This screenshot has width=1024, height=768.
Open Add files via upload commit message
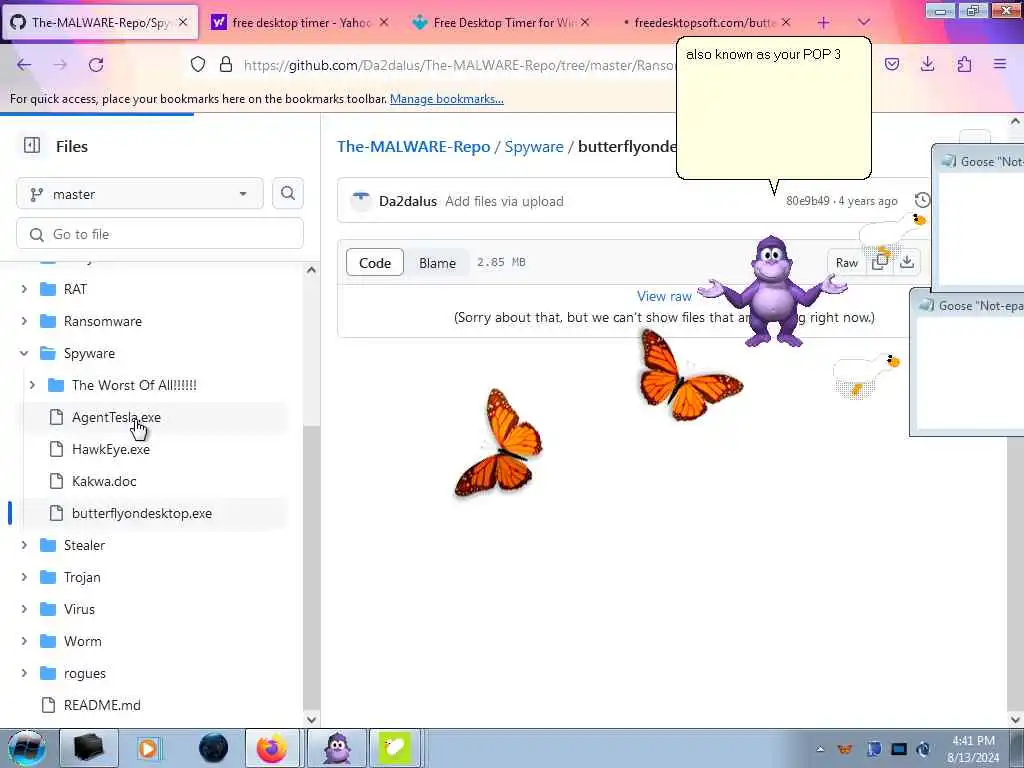click(504, 201)
